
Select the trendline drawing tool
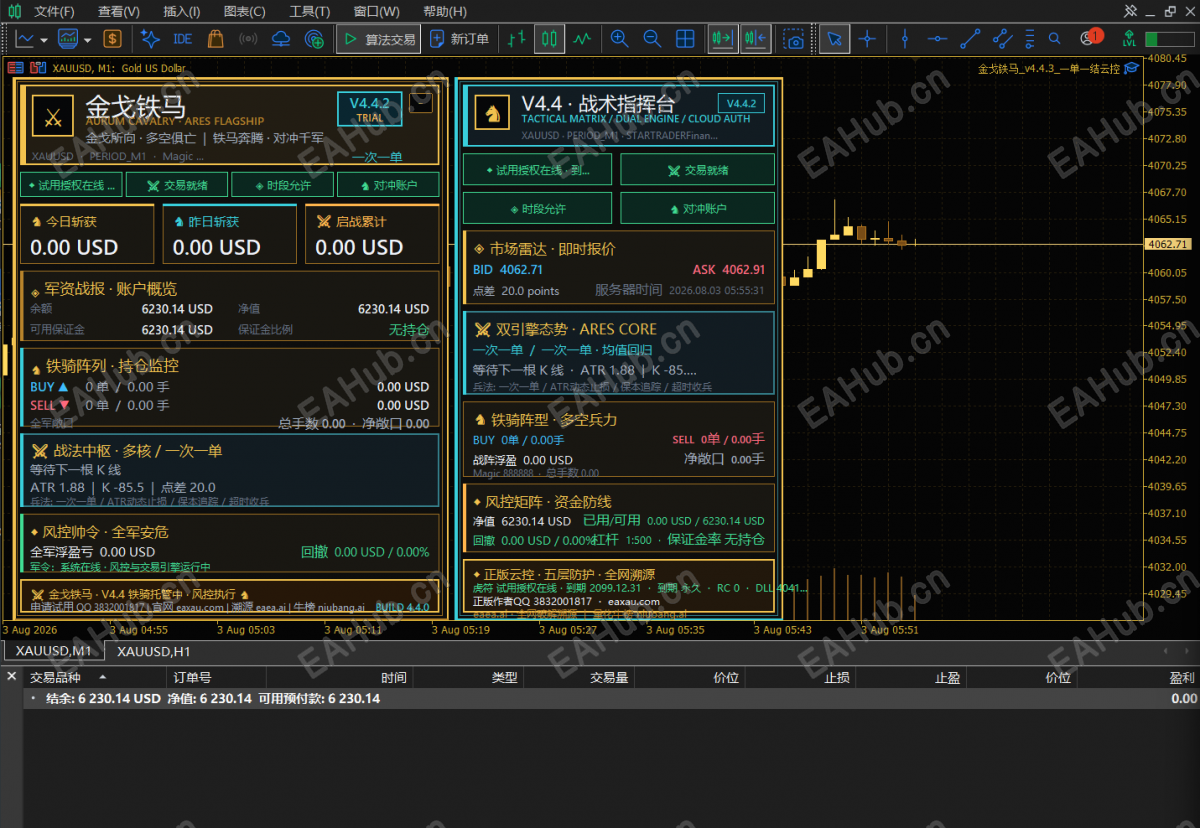(x=970, y=39)
